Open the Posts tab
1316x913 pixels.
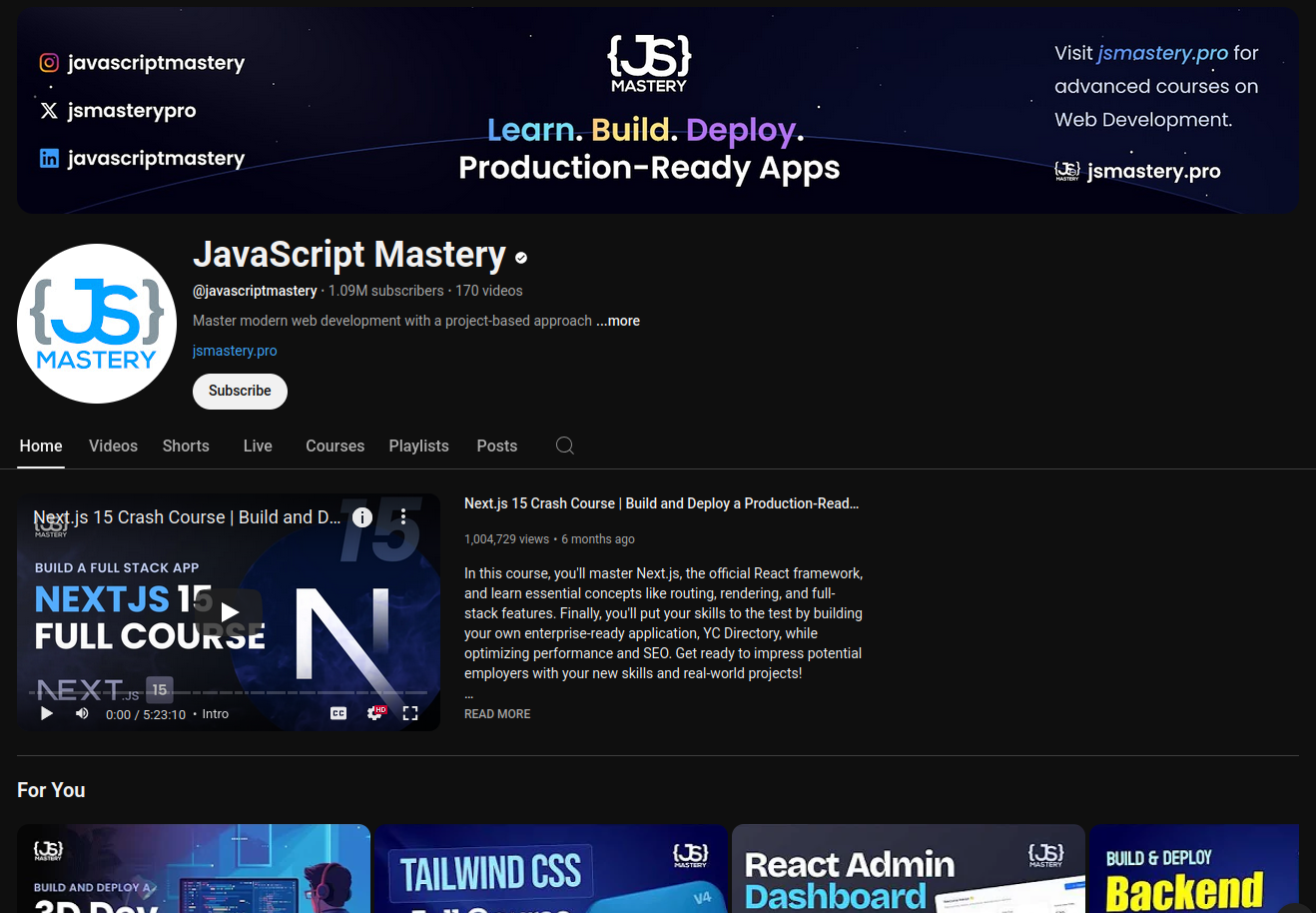(496, 446)
